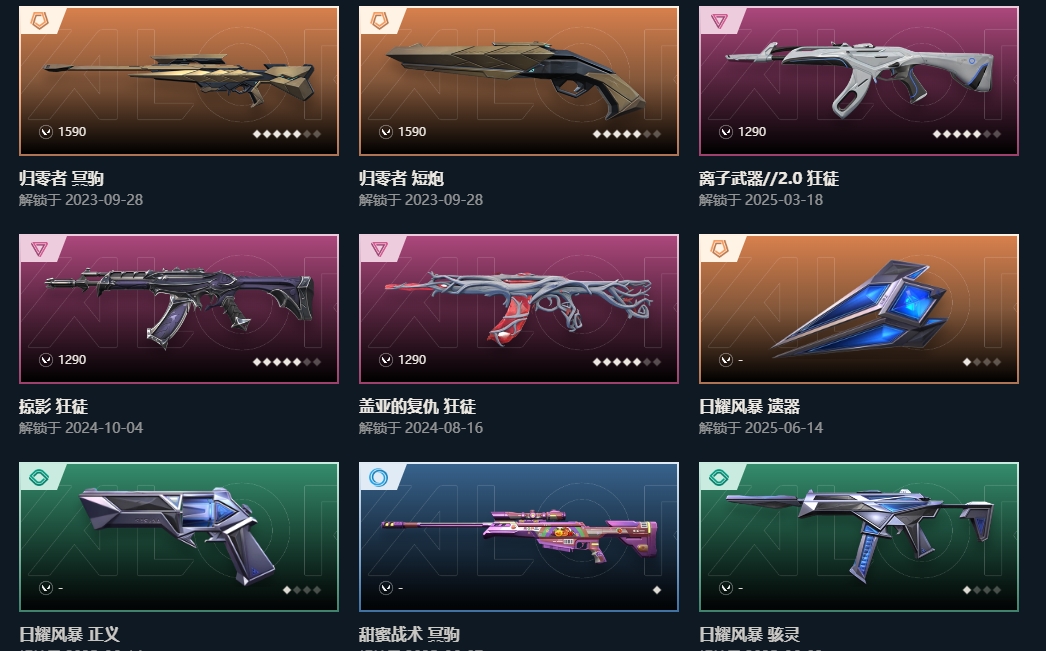Click the pink tier icon on 盖亚的复仇 狂徒 card
Viewport: 1046px width, 651px height.
pos(380,249)
